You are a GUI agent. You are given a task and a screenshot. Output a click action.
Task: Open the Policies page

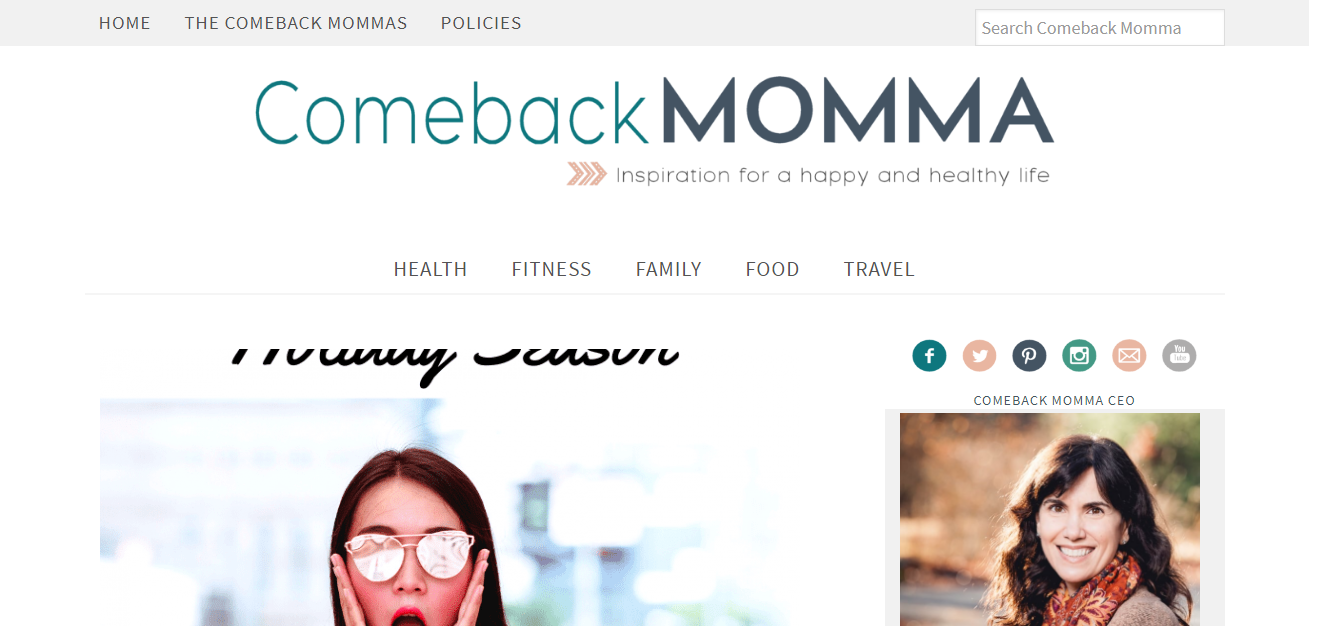pos(481,23)
